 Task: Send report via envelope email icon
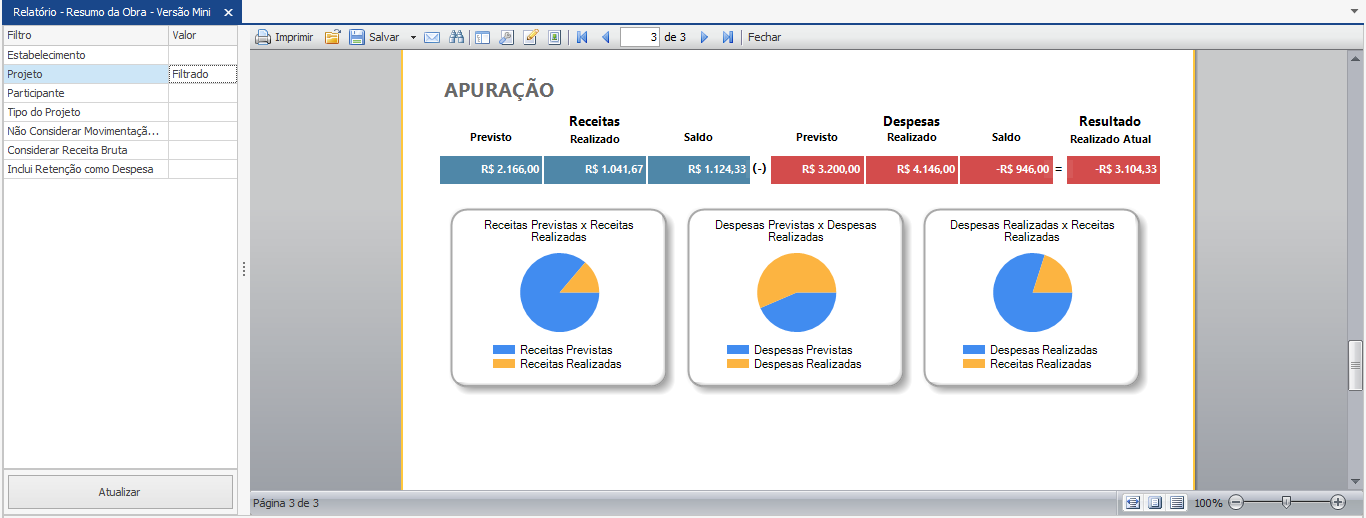(432, 37)
